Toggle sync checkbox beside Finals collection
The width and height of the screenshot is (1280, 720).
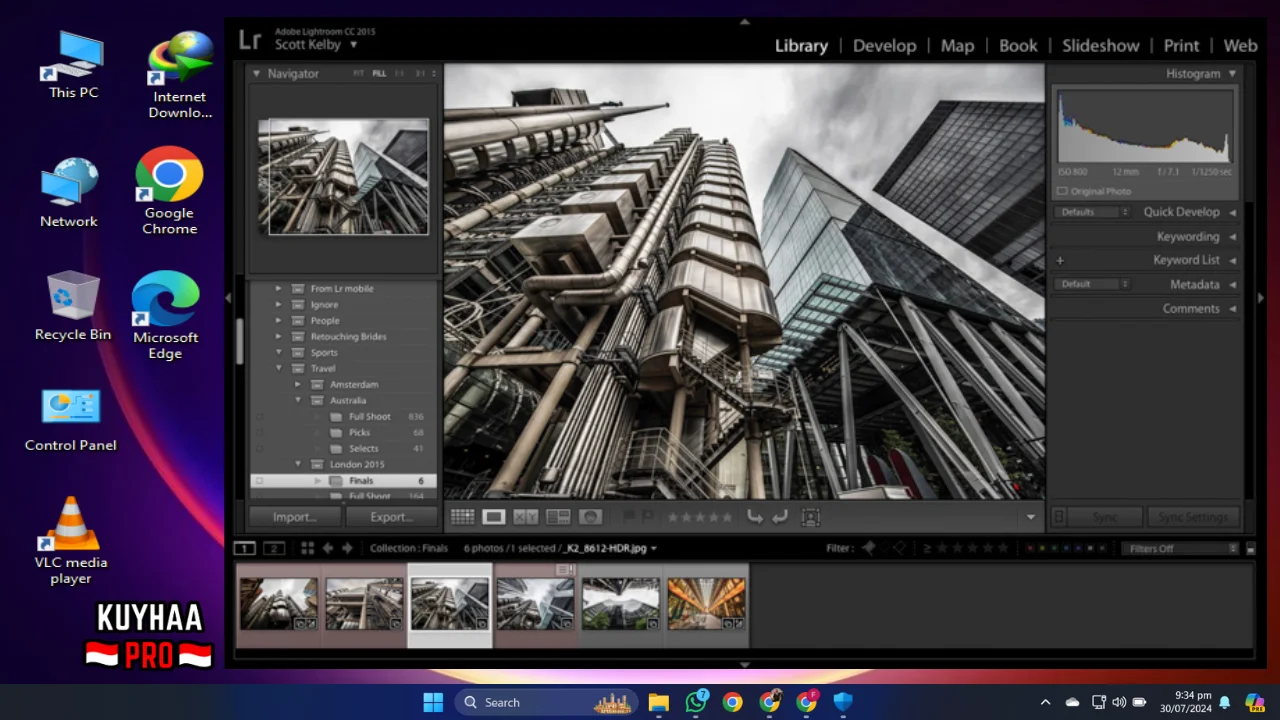[259, 481]
